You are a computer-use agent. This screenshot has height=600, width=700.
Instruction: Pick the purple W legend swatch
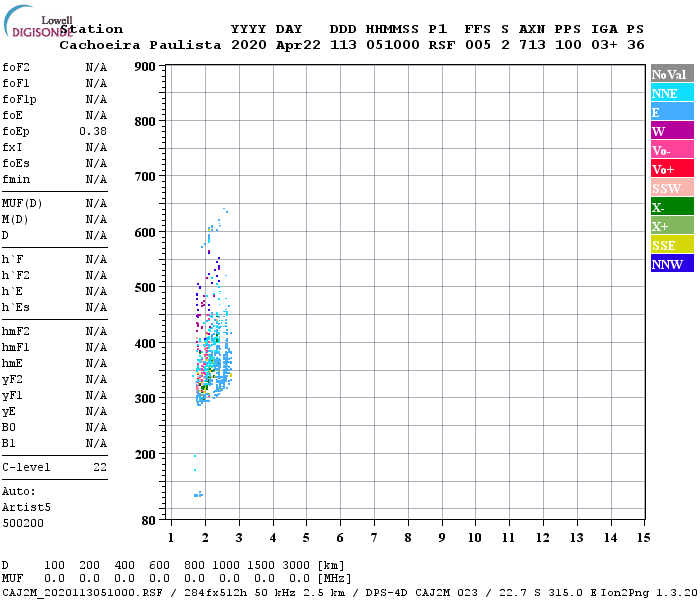point(672,131)
